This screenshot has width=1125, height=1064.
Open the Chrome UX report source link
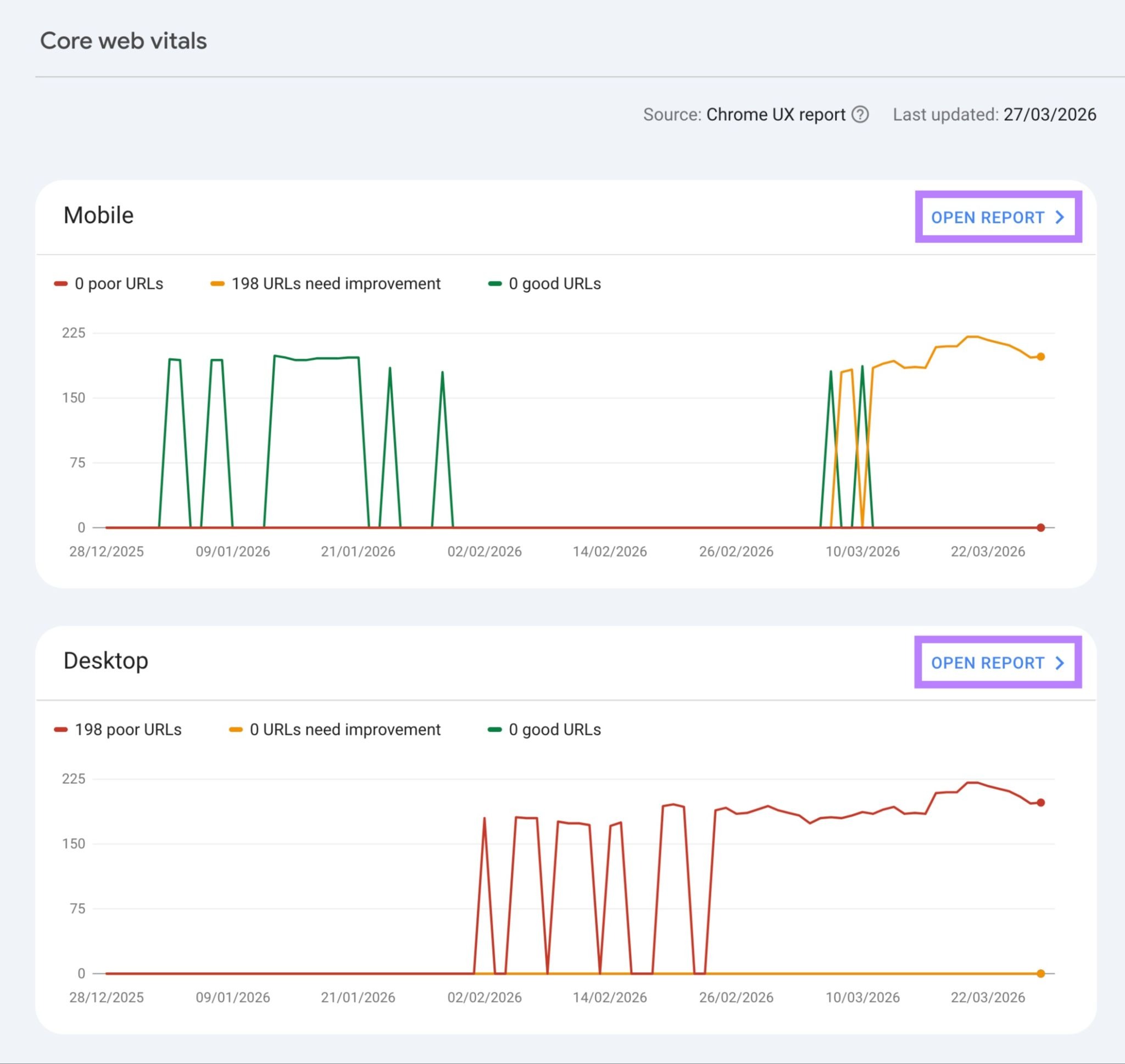pyautogui.click(x=775, y=115)
